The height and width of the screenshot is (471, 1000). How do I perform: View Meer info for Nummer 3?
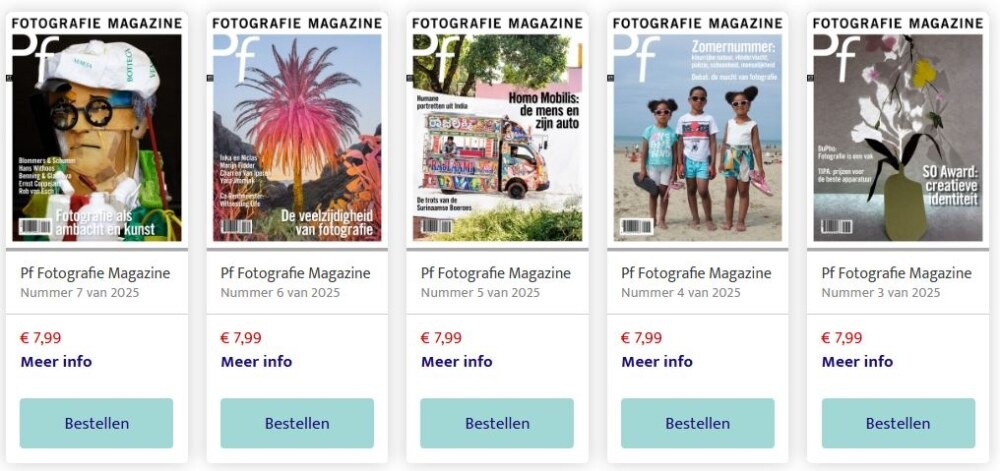[x=857, y=361]
